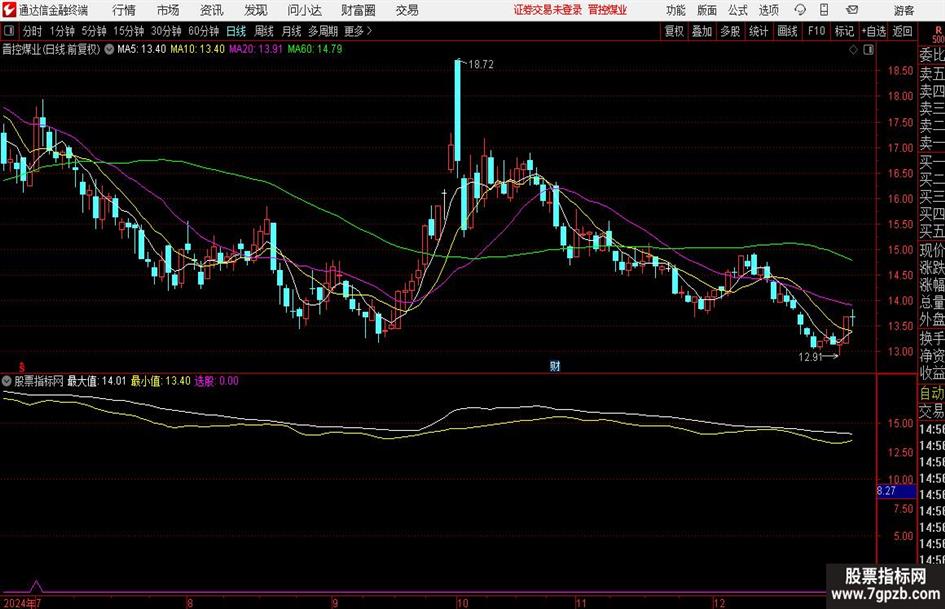Switch to 30分钟 period

click(x=166, y=31)
